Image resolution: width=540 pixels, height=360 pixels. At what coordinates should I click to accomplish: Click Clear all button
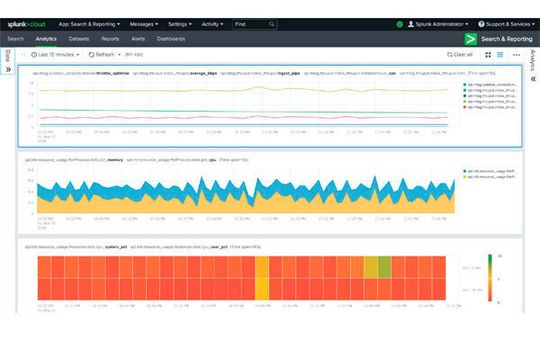coord(459,54)
